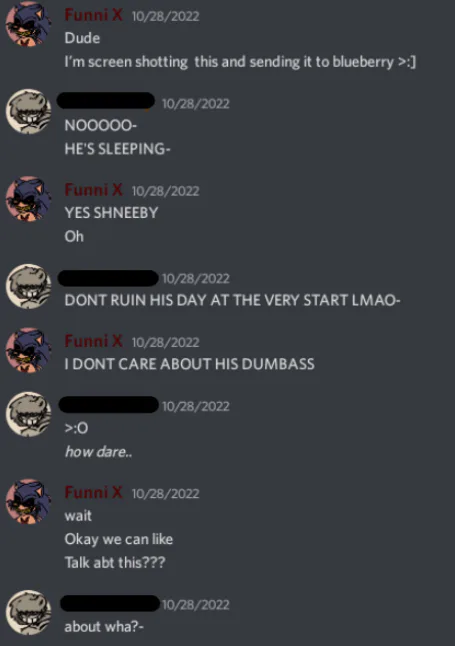
Task: Select the italic "how dare.." message
Action: (99, 452)
